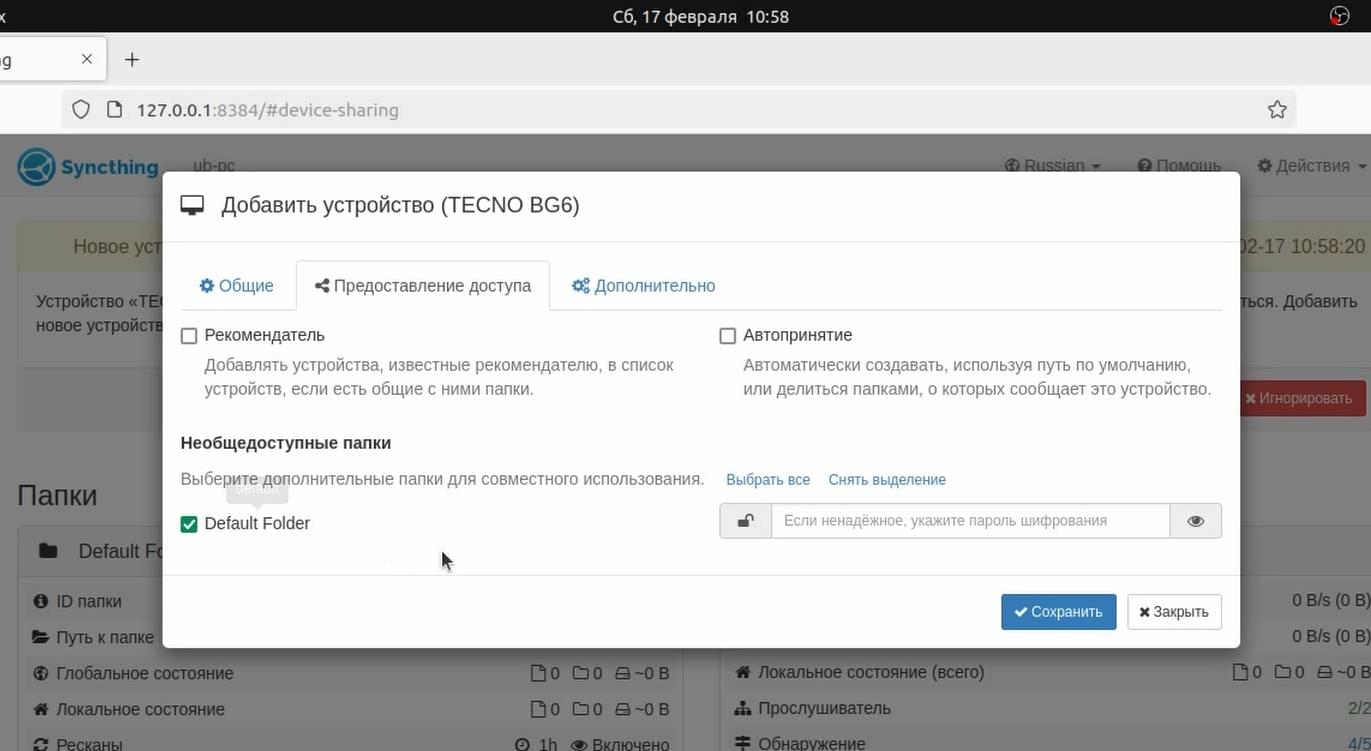Click the Syncthing logo
Screen dimensions: 1371x751
click(x=89, y=167)
